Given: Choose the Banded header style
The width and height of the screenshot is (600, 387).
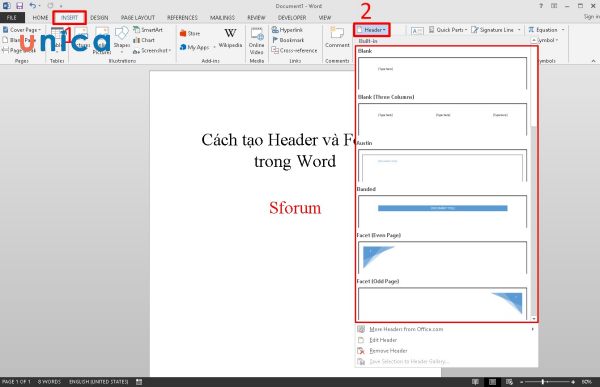Looking at the screenshot, I should tap(442, 211).
